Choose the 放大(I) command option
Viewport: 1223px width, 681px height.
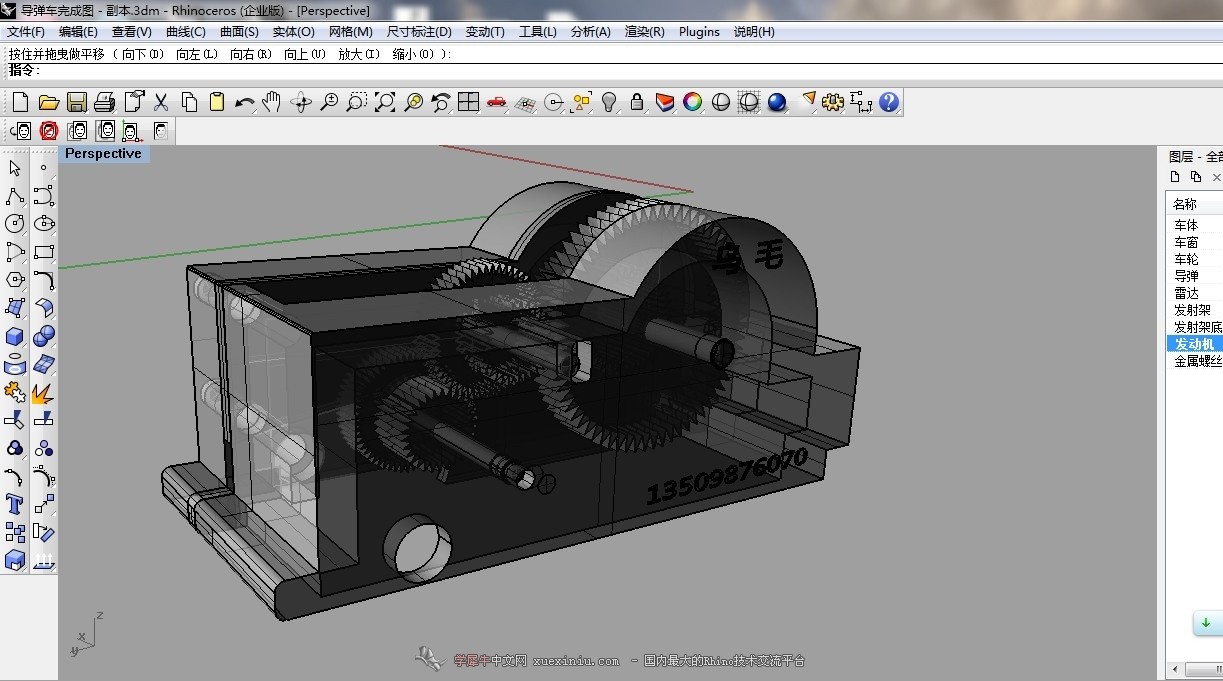coord(359,54)
